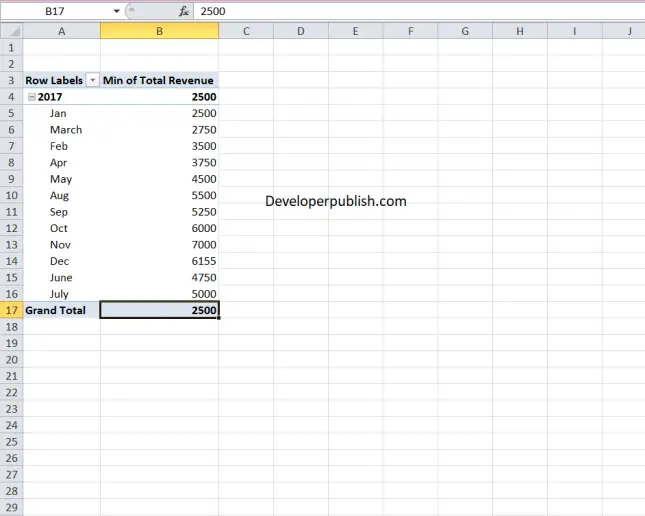Viewport: 645px width, 516px height.
Task: Click the Insert Function fx icon
Action: click(184, 11)
